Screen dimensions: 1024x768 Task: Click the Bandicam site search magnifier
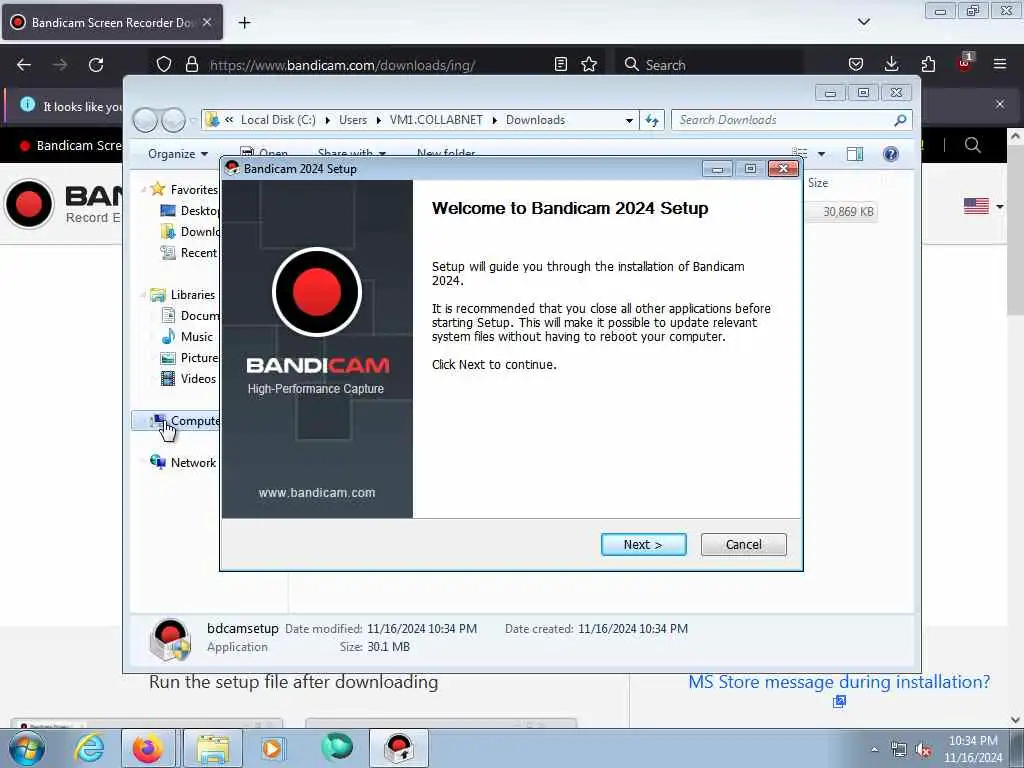(972, 145)
